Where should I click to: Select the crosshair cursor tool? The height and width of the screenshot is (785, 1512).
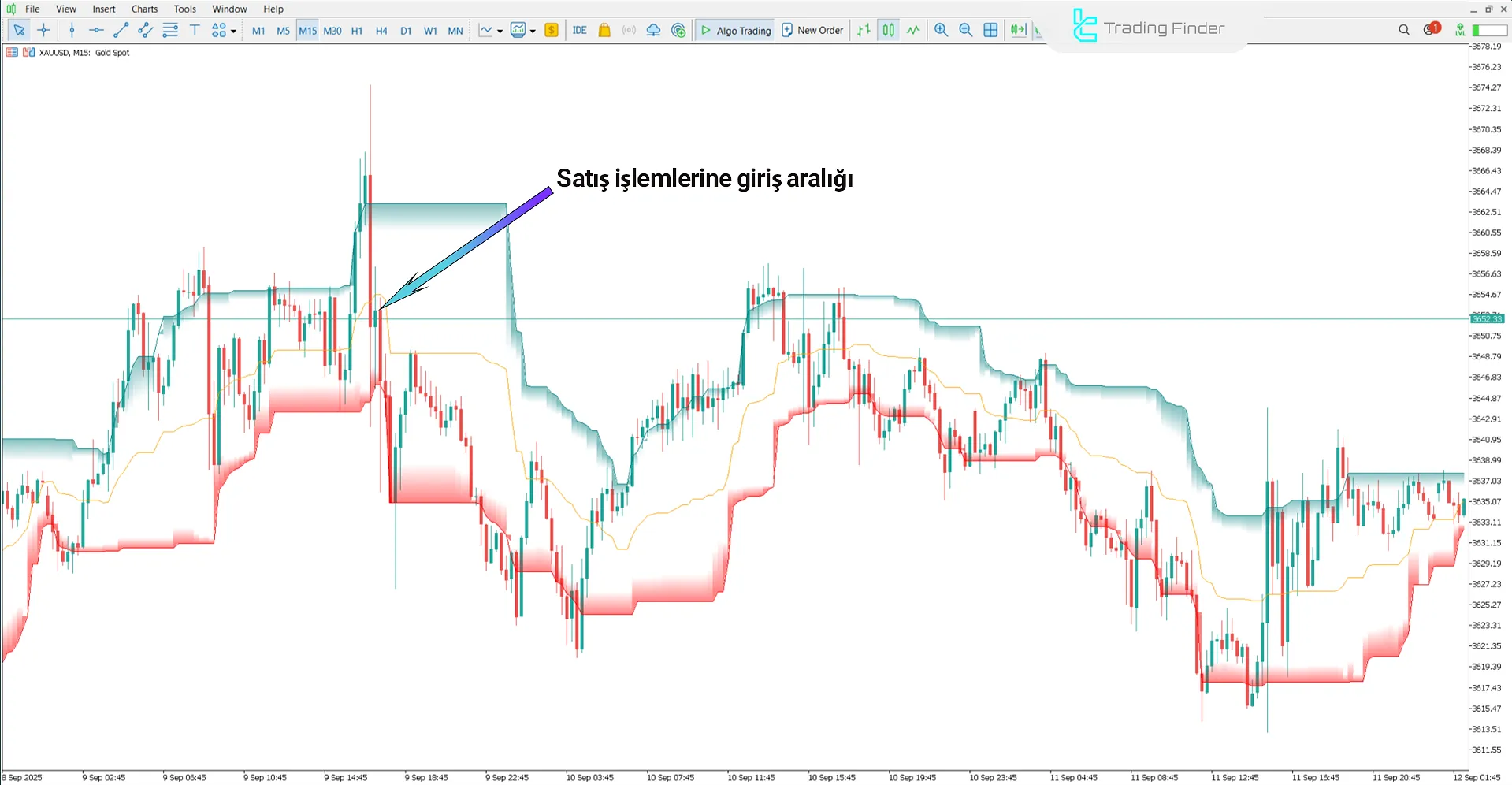43,30
